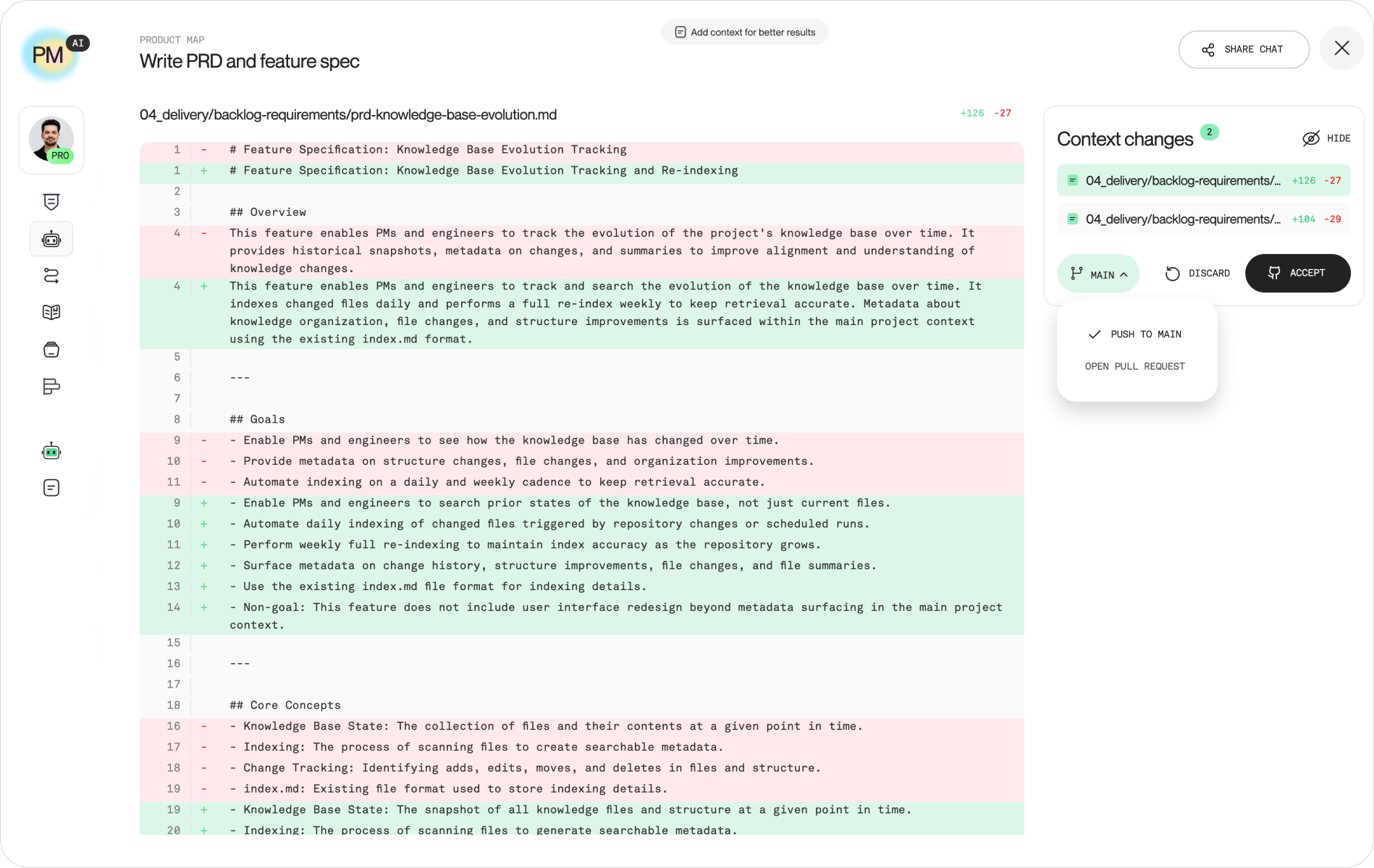The image size is (1374, 868).
Task: Click the SHARE CHAT button
Action: coord(1244,50)
